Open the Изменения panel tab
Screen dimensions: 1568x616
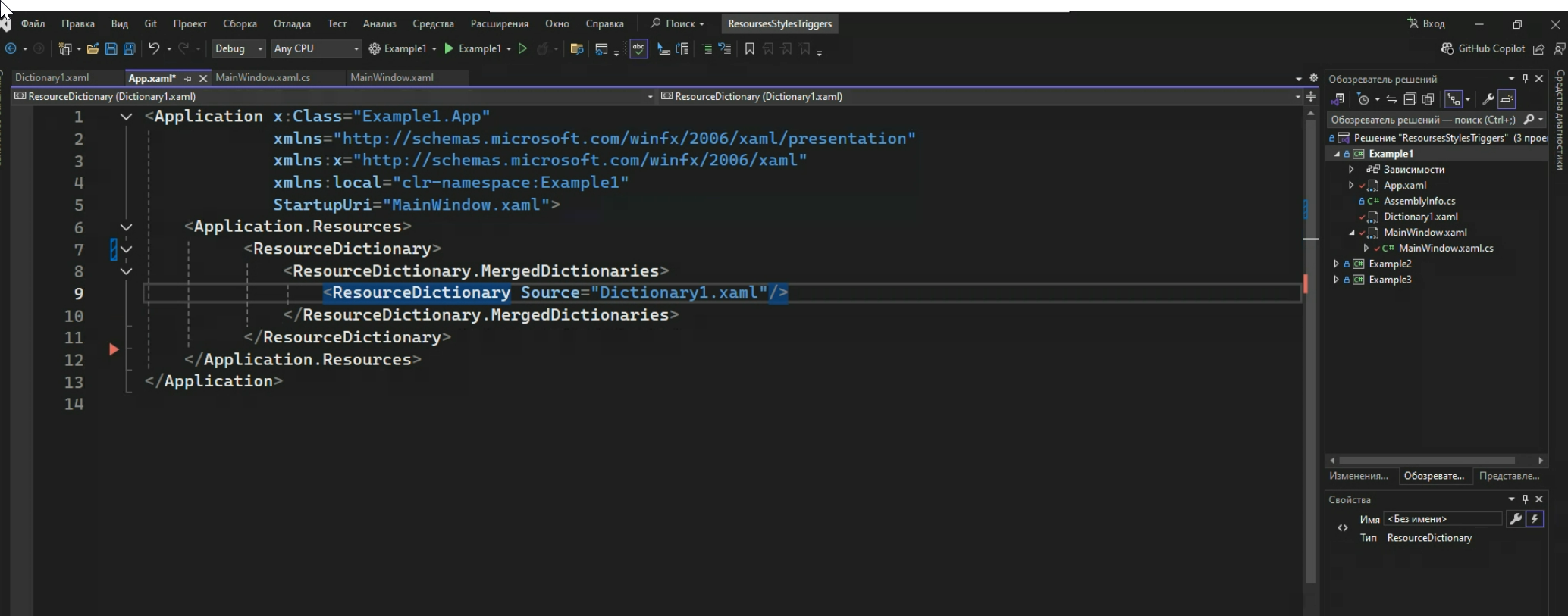[1358, 476]
